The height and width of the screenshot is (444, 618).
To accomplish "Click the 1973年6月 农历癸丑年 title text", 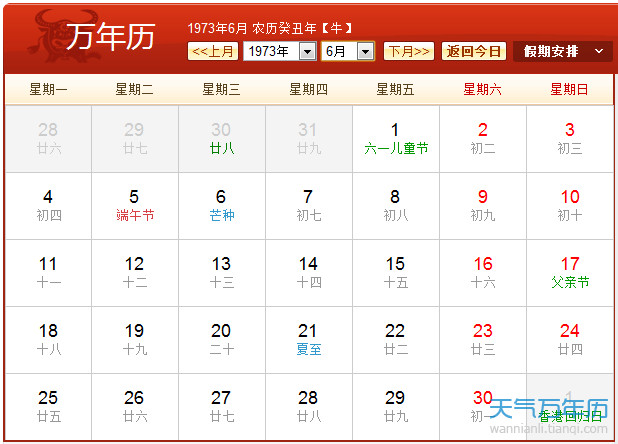I will click(x=270, y=28).
